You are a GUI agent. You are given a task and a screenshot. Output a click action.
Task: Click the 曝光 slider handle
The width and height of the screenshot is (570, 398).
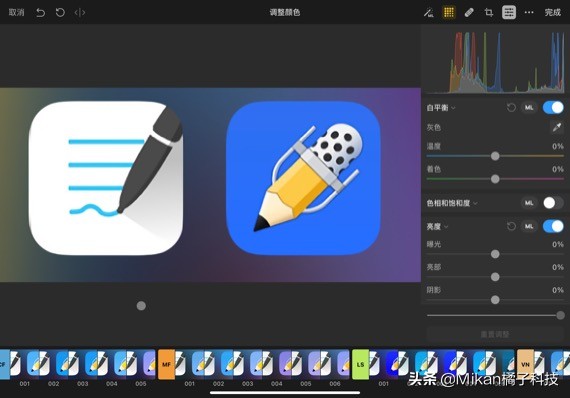point(495,254)
